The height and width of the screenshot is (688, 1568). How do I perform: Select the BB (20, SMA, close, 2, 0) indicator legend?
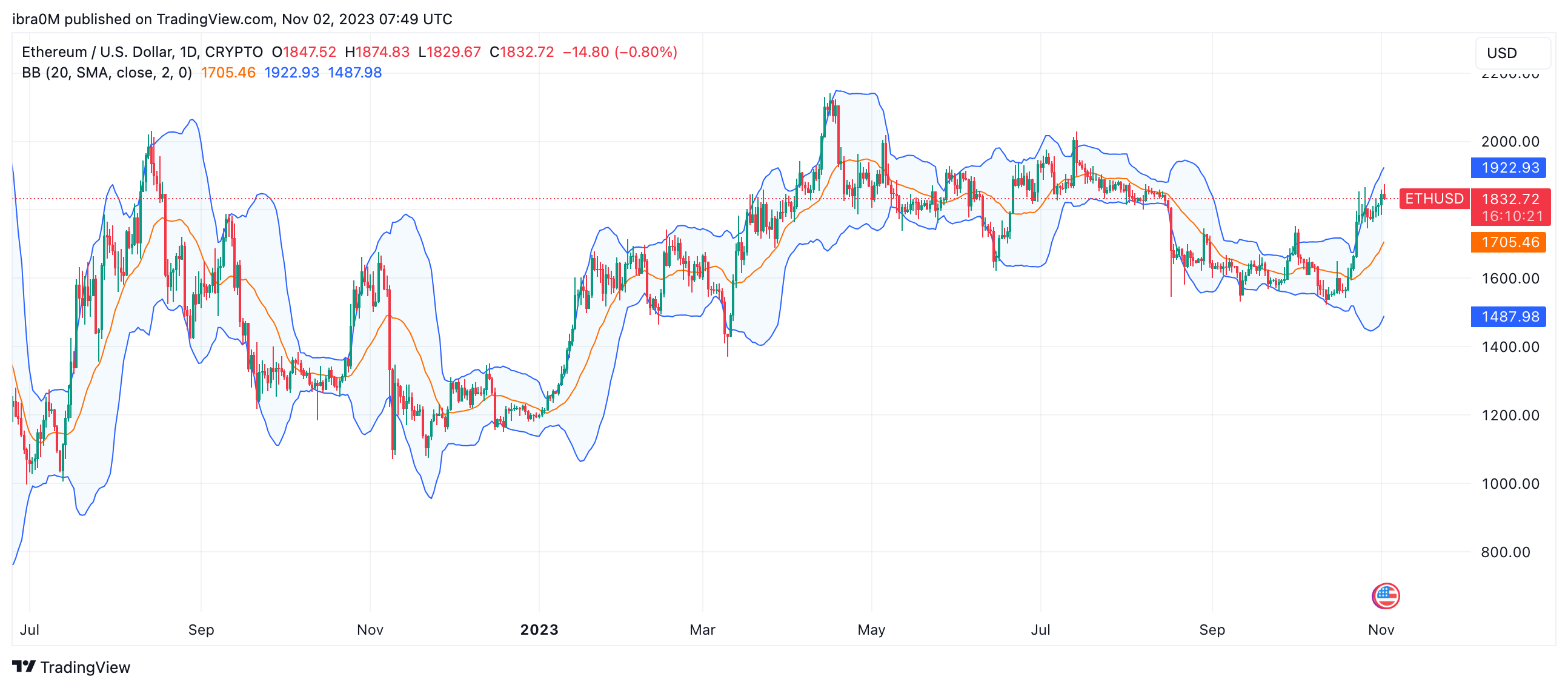pyautogui.click(x=107, y=73)
